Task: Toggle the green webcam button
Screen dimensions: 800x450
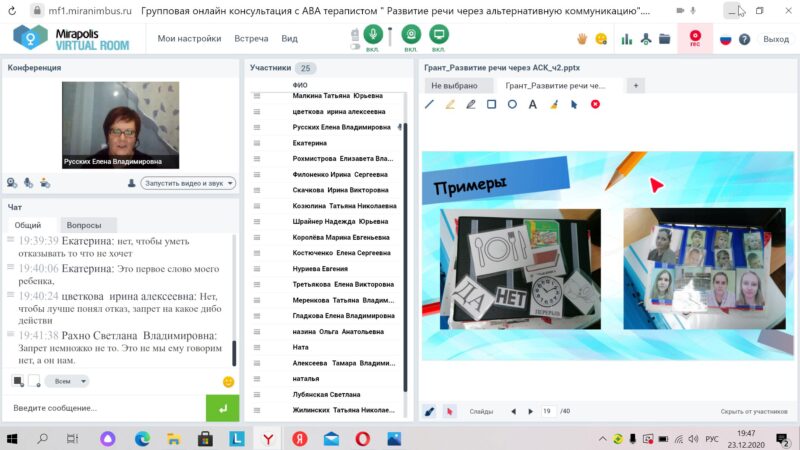Action: pos(411,34)
